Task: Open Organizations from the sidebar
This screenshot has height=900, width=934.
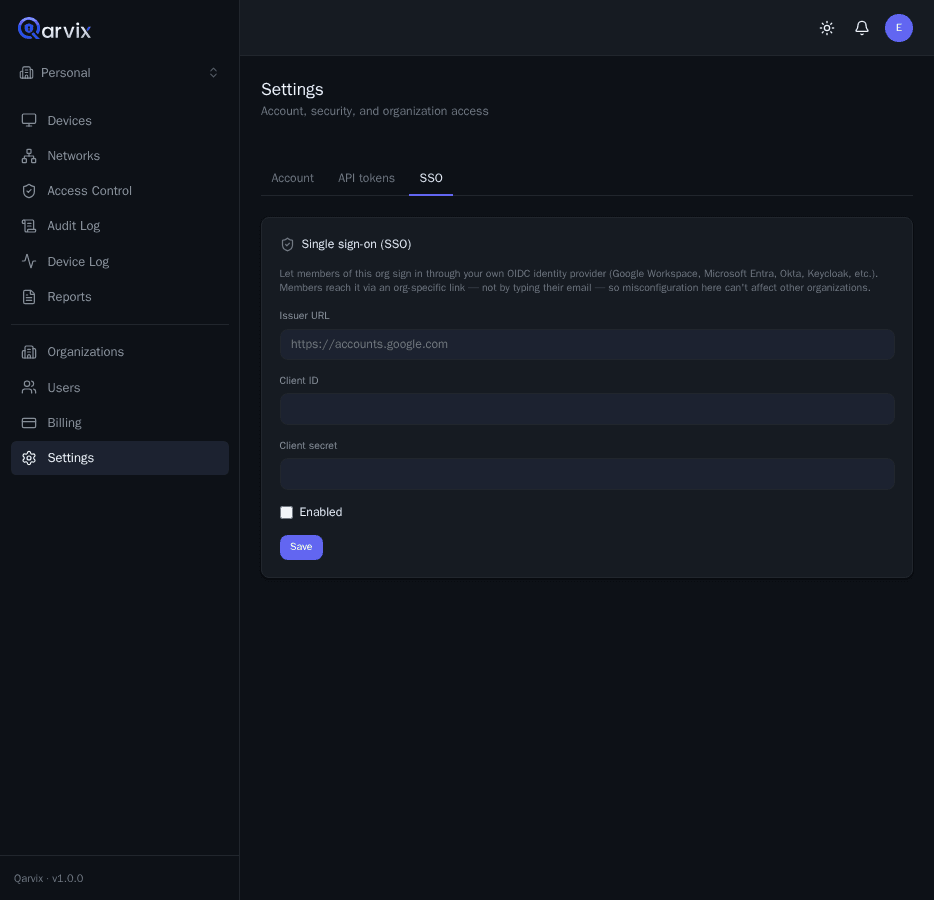Action: (120, 352)
